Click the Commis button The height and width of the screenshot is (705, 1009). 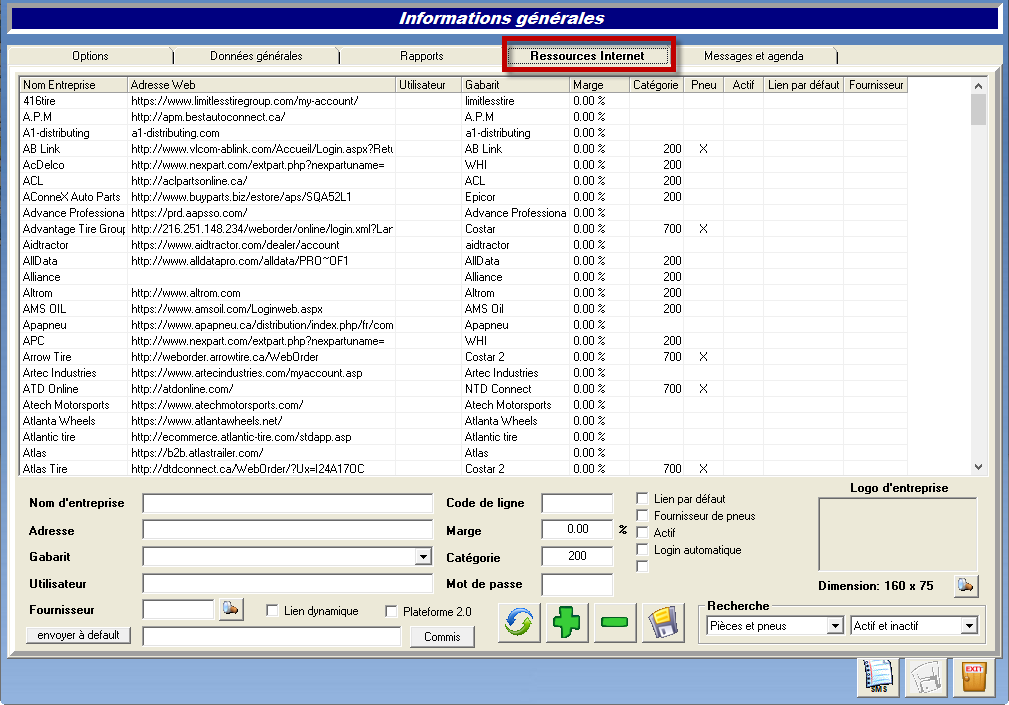442,637
